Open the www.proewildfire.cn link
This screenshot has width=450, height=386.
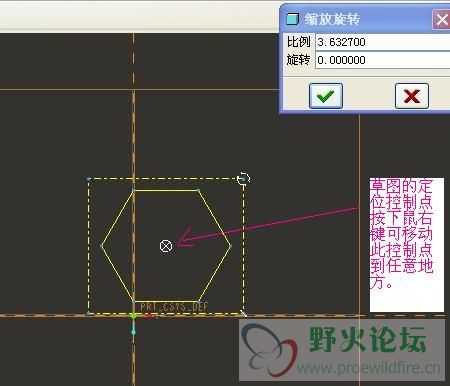click(x=369, y=368)
